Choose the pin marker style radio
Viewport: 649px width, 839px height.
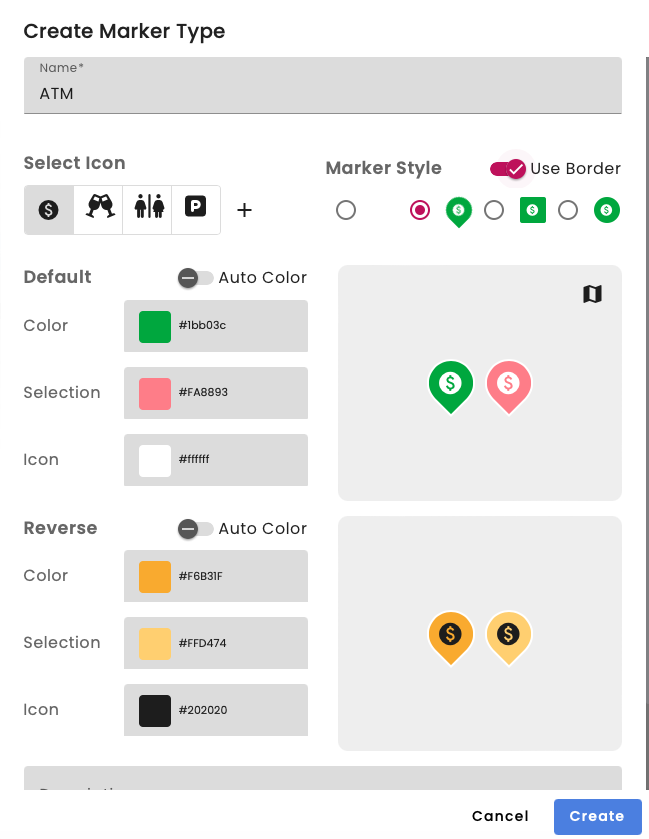(x=420, y=210)
